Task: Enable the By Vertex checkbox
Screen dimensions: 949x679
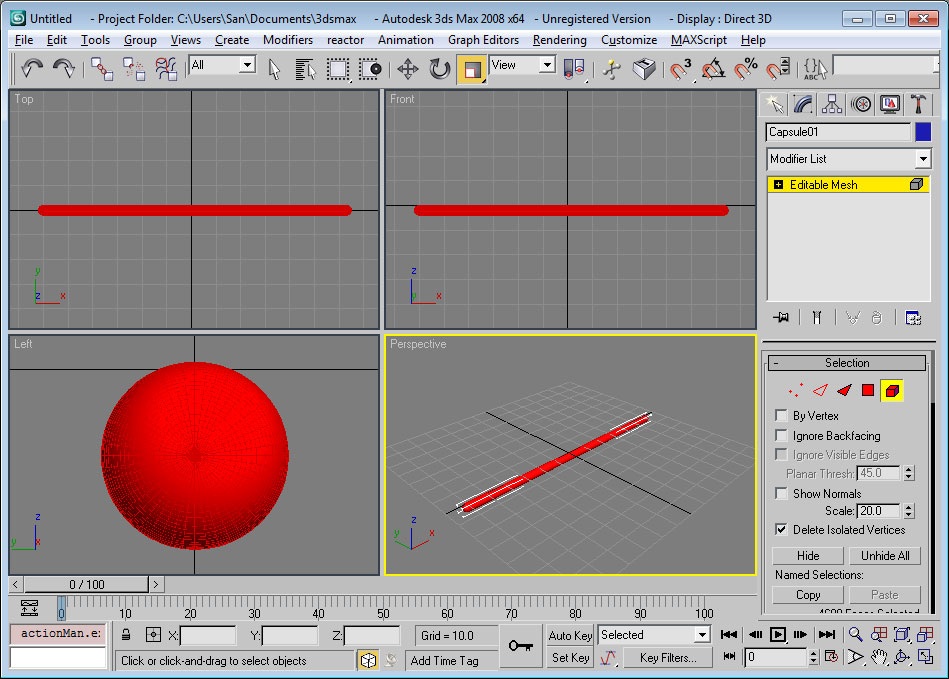Action: point(781,416)
